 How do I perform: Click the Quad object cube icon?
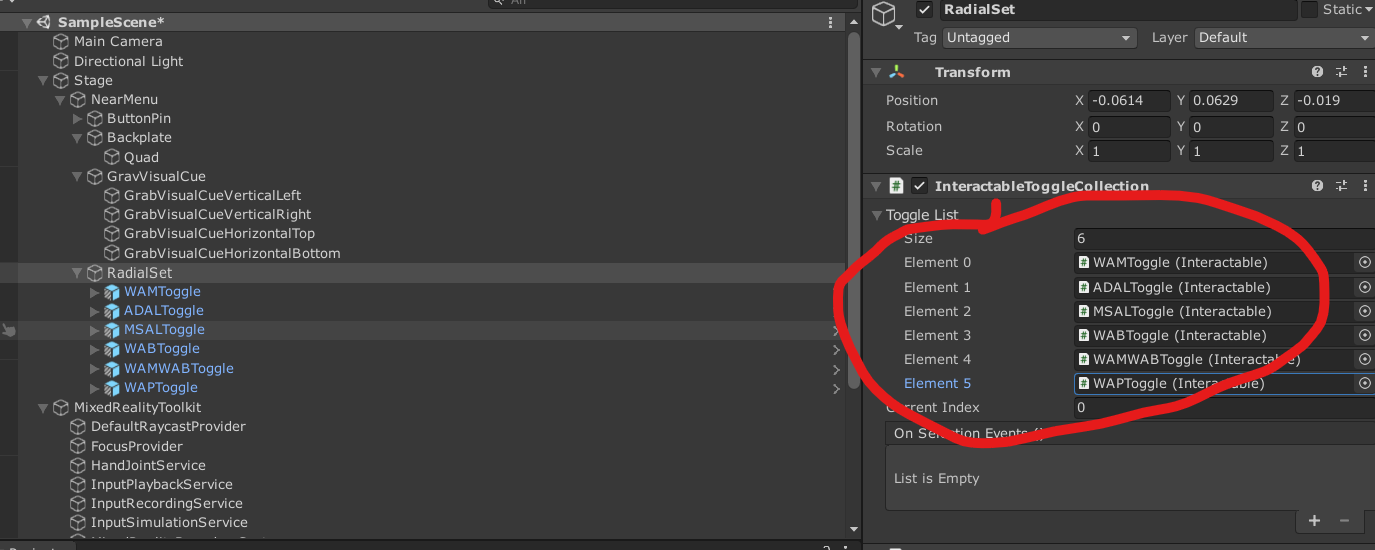tap(112, 157)
